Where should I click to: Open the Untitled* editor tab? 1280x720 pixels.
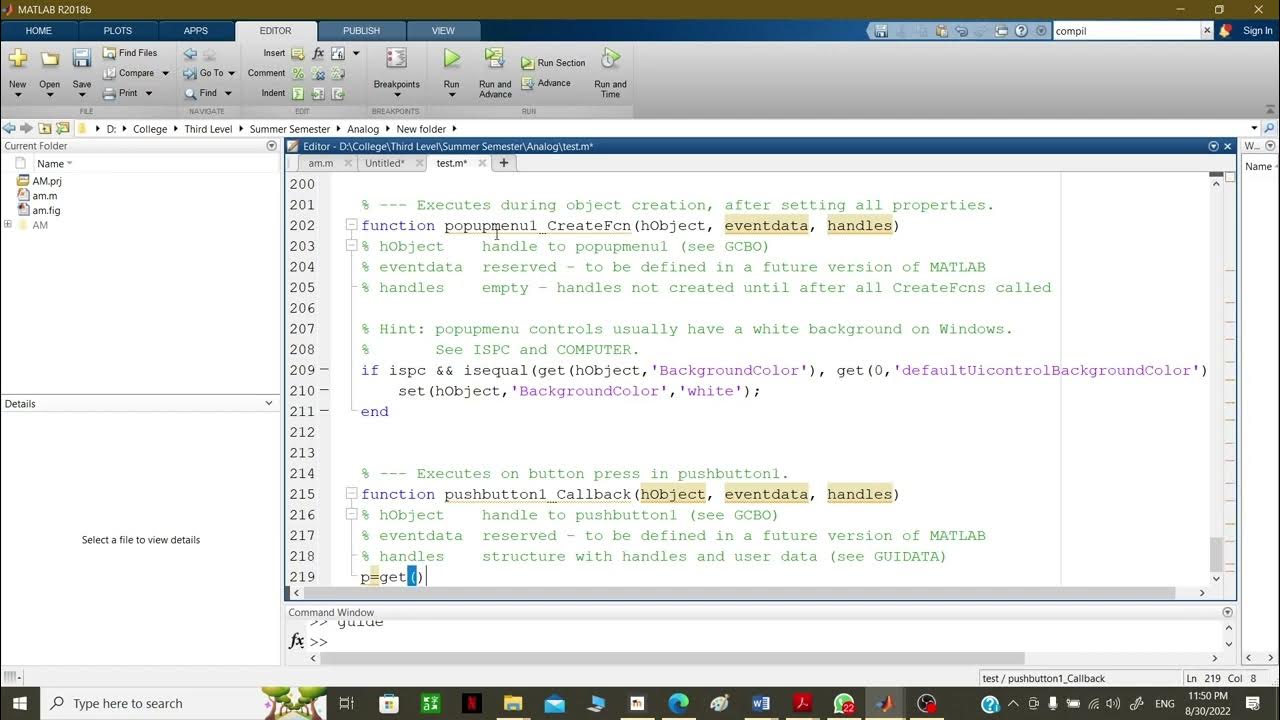click(385, 163)
